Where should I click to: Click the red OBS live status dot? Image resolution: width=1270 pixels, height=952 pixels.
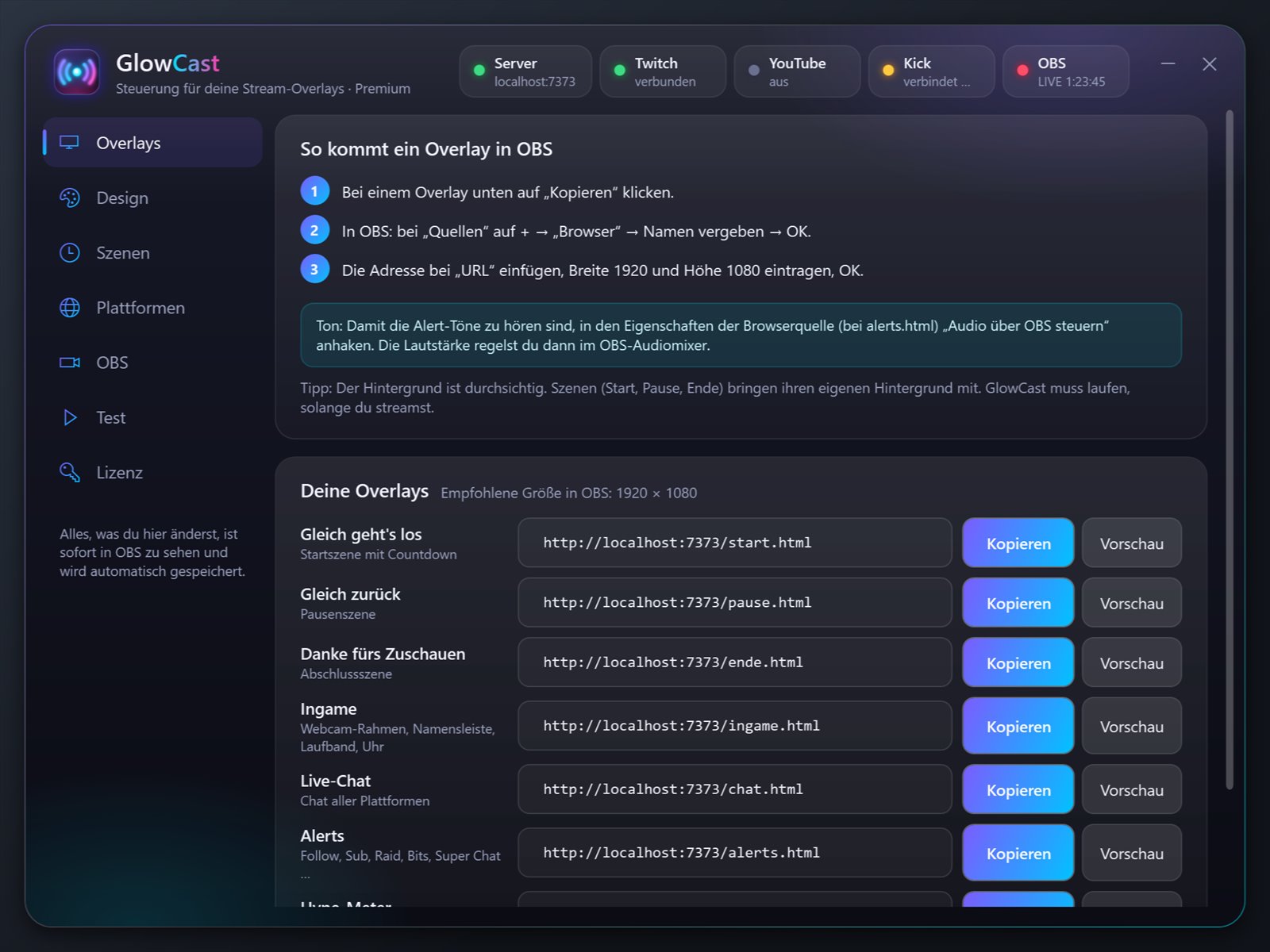coord(1022,71)
